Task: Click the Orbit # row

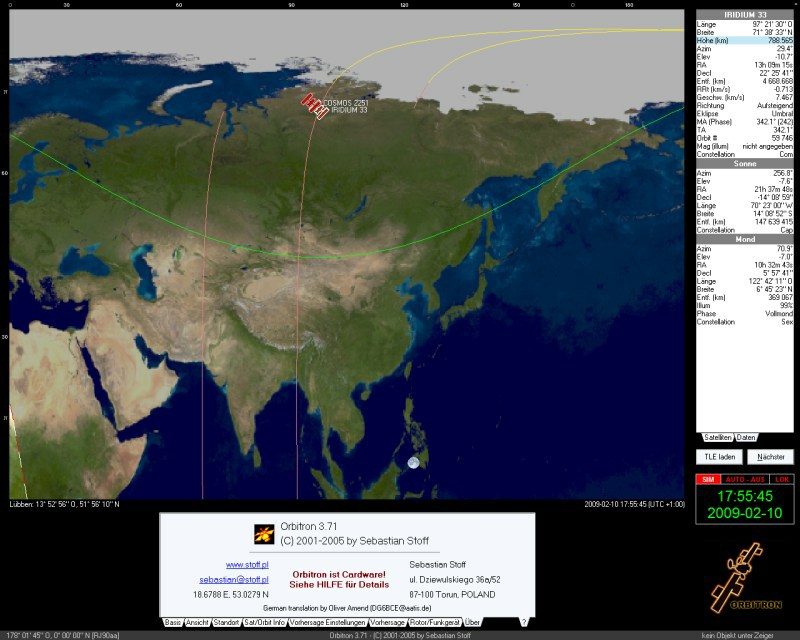Action: (x=745, y=138)
